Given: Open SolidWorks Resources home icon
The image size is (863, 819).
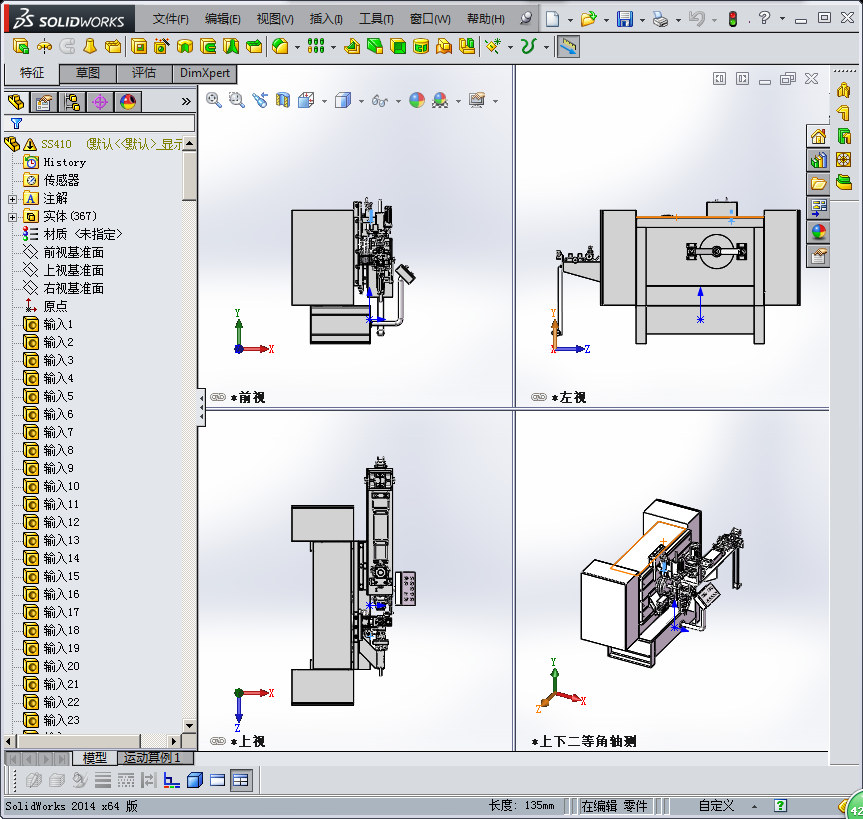Looking at the screenshot, I should [x=818, y=136].
